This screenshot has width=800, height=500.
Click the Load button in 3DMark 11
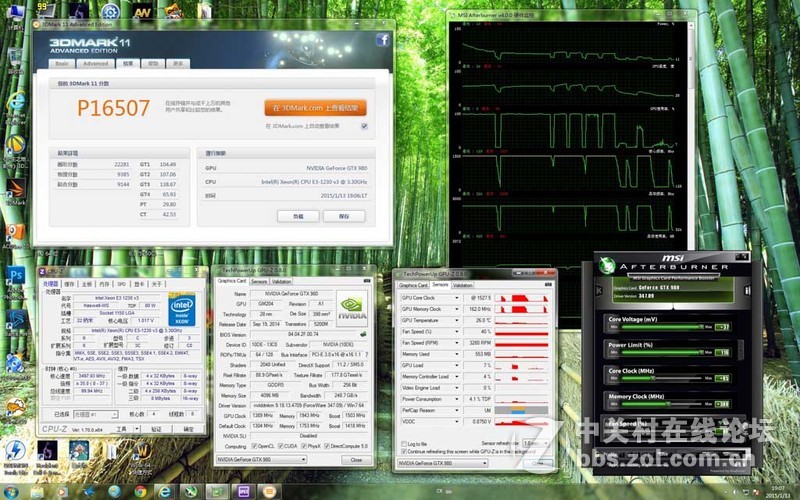298,216
